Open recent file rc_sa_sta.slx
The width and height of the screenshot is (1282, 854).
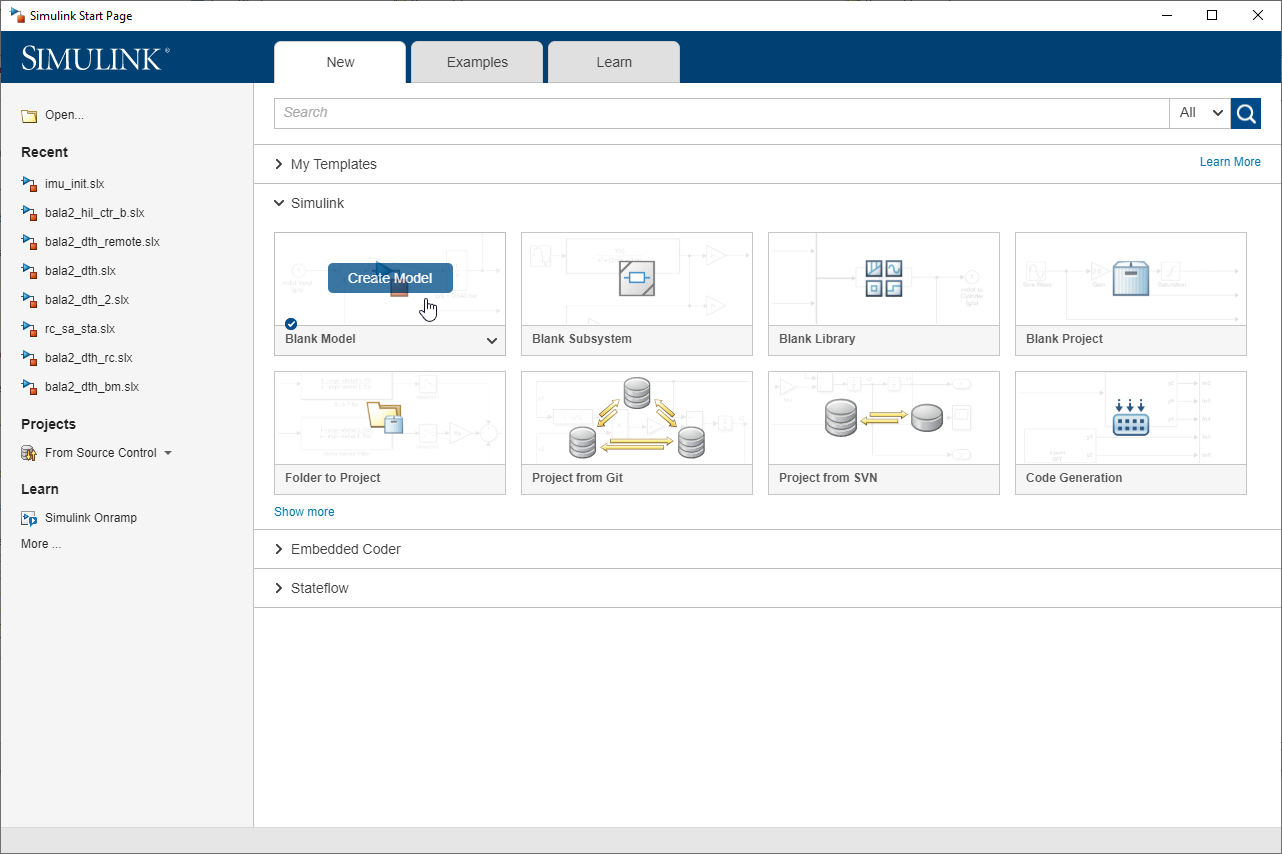coord(80,329)
